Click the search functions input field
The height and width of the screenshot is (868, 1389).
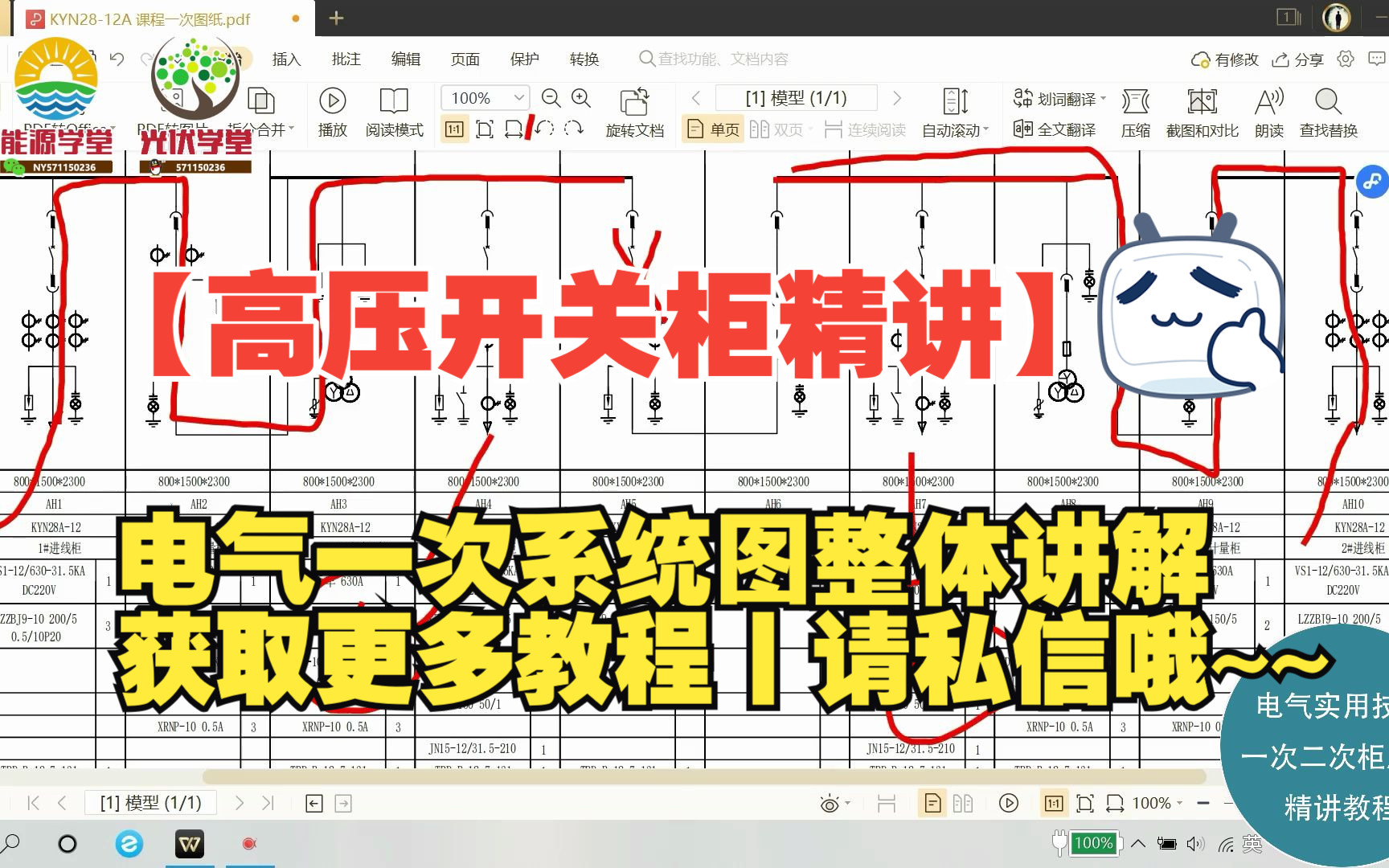pos(714,59)
